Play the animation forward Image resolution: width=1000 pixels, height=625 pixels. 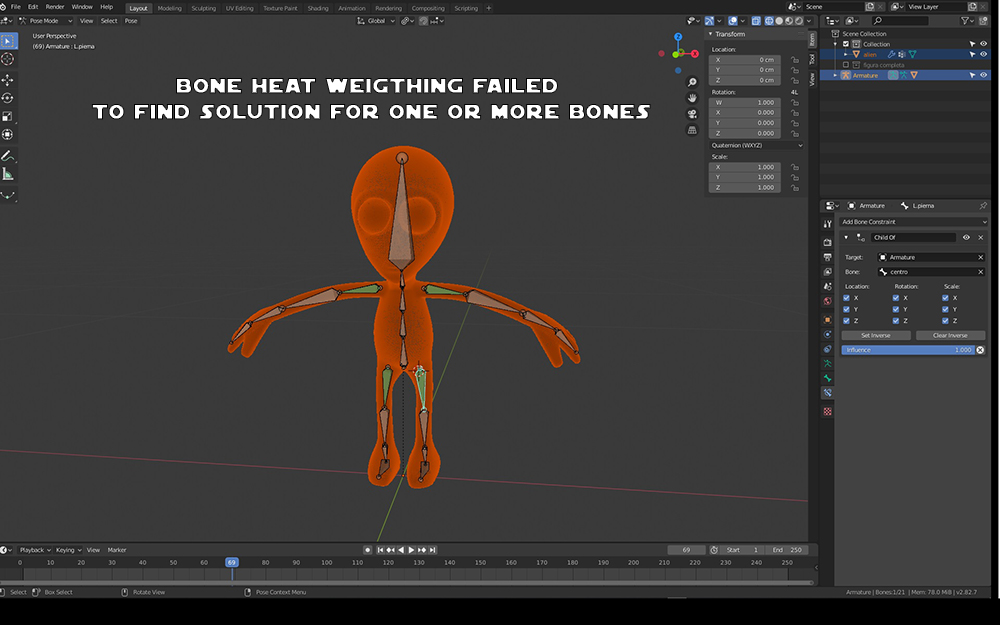tap(411, 550)
